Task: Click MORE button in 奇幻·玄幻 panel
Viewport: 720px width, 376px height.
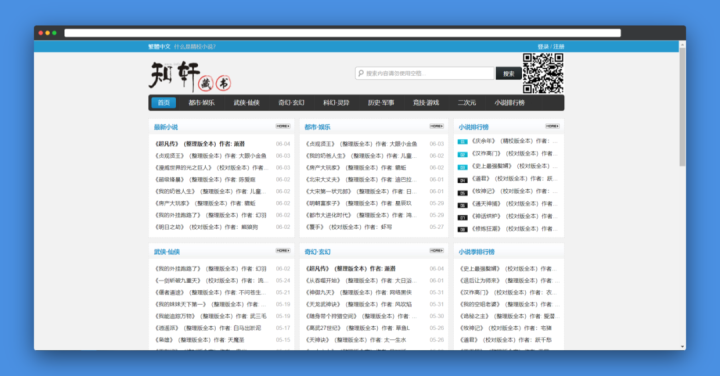Action: pyautogui.click(x=436, y=251)
